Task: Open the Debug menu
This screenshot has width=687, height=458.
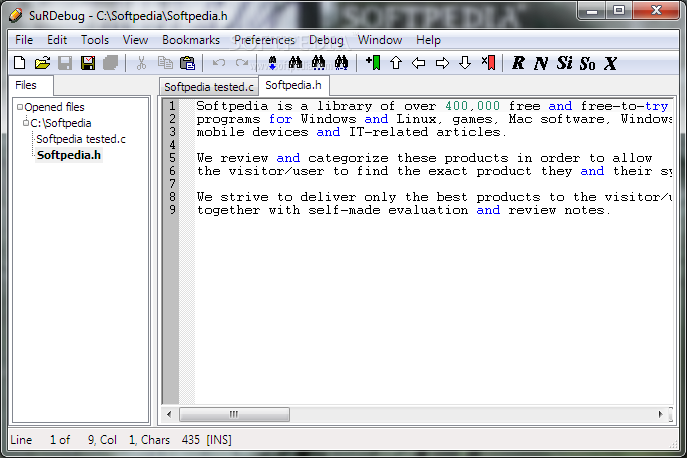Action: pos(326,40)
